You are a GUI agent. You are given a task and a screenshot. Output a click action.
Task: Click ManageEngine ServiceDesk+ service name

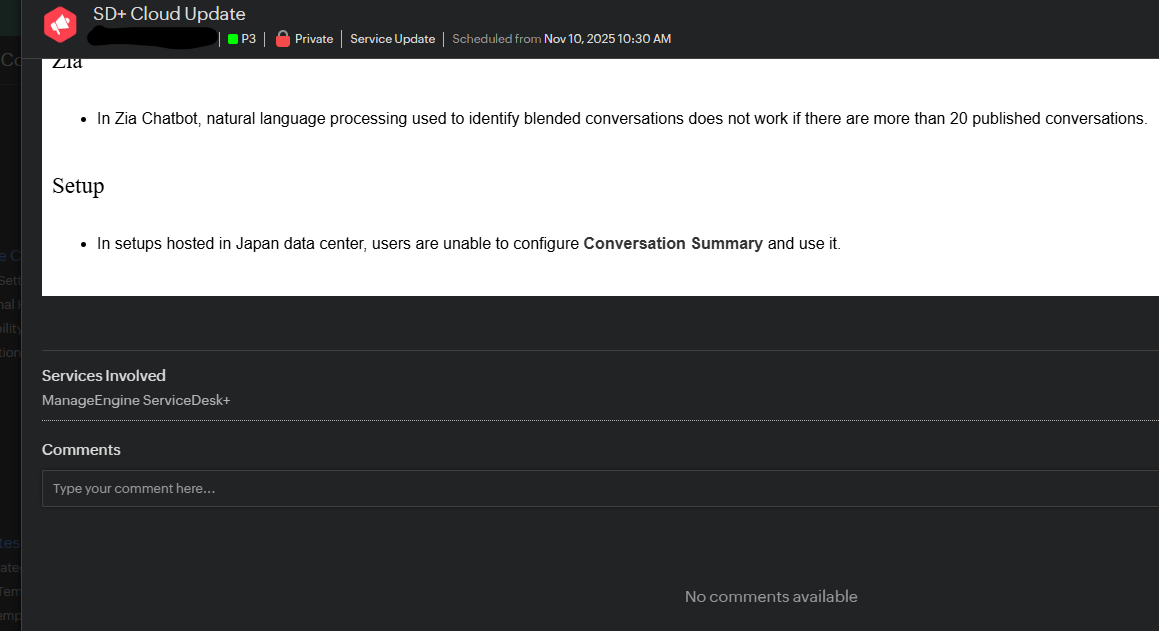click(136, 400)
